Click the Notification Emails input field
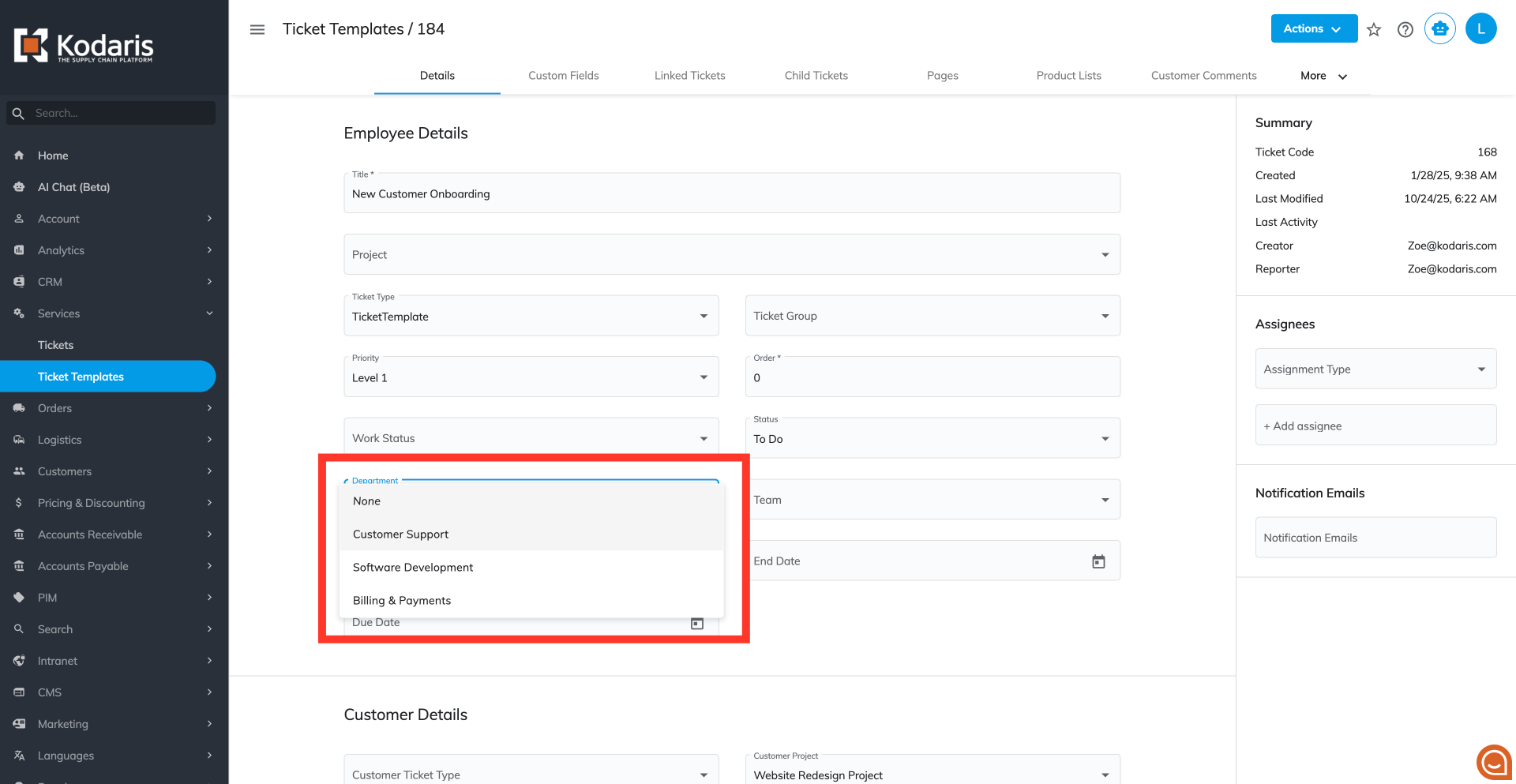The image size is (1516, 784). coord(1375,538)
